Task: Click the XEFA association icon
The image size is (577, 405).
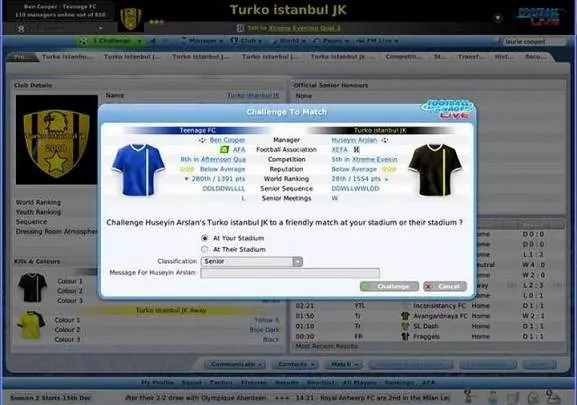Action: (356, 150)
